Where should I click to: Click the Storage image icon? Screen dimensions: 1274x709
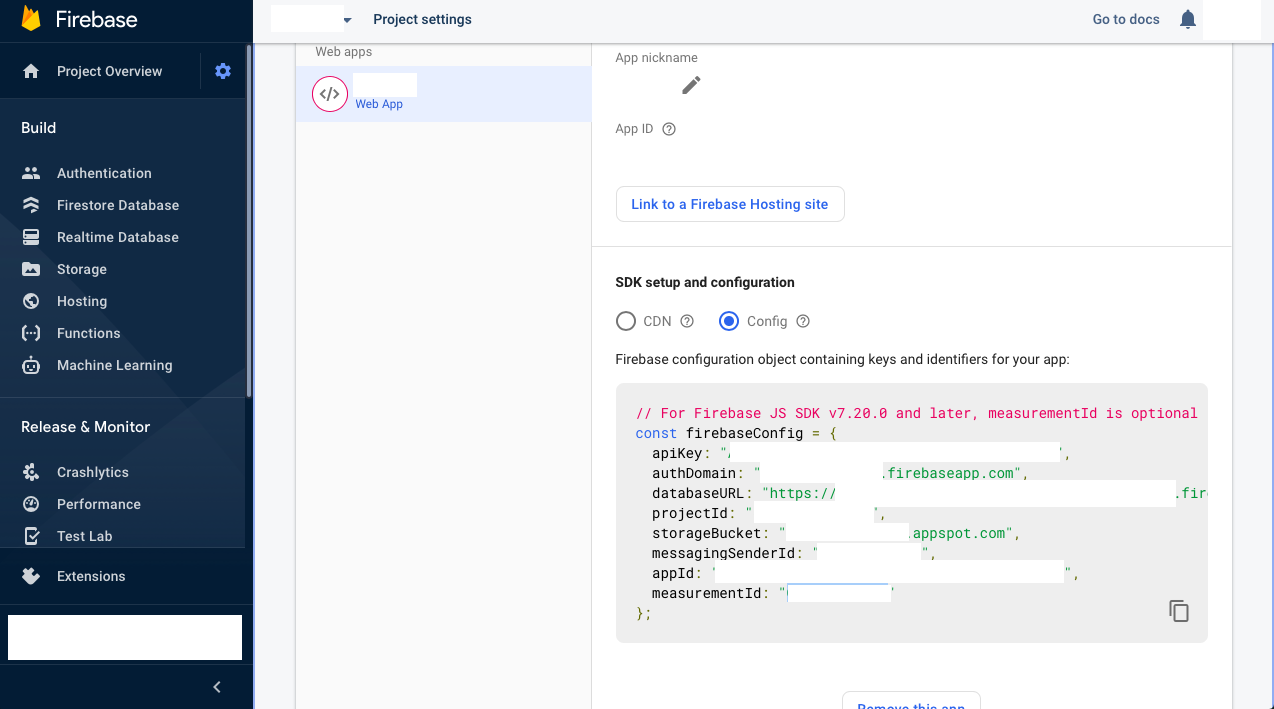(x=31, y=269)
